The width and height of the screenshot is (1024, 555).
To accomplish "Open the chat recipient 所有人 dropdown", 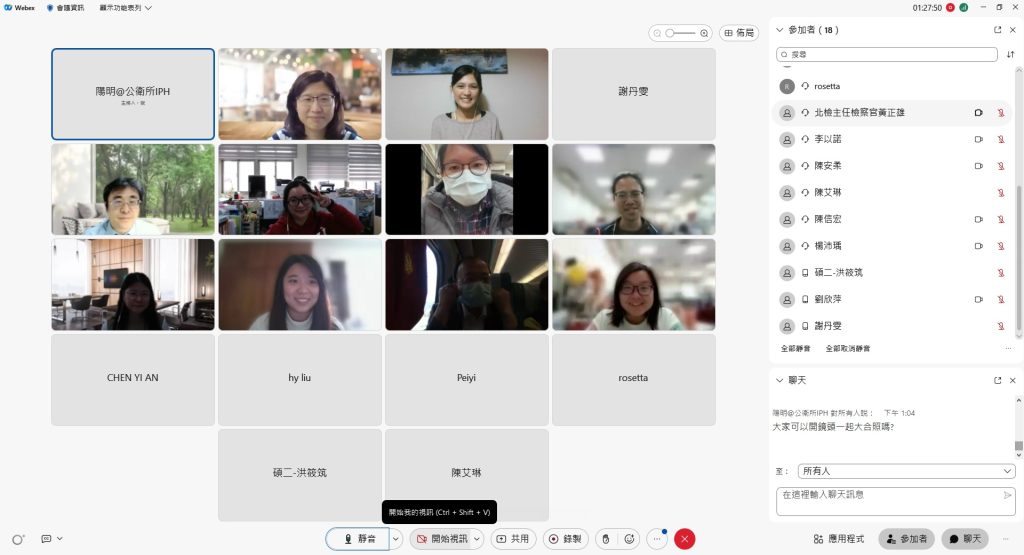I will [x=906, y=471].
